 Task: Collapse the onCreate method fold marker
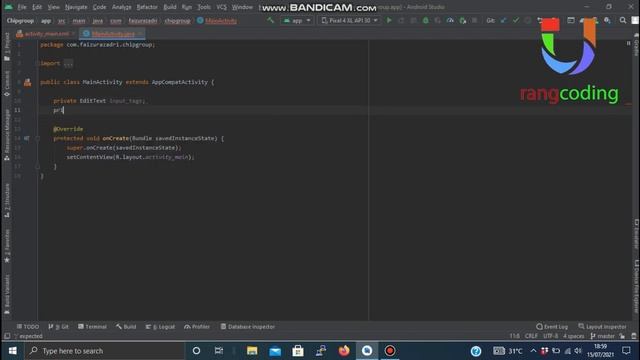pos(37,138)
